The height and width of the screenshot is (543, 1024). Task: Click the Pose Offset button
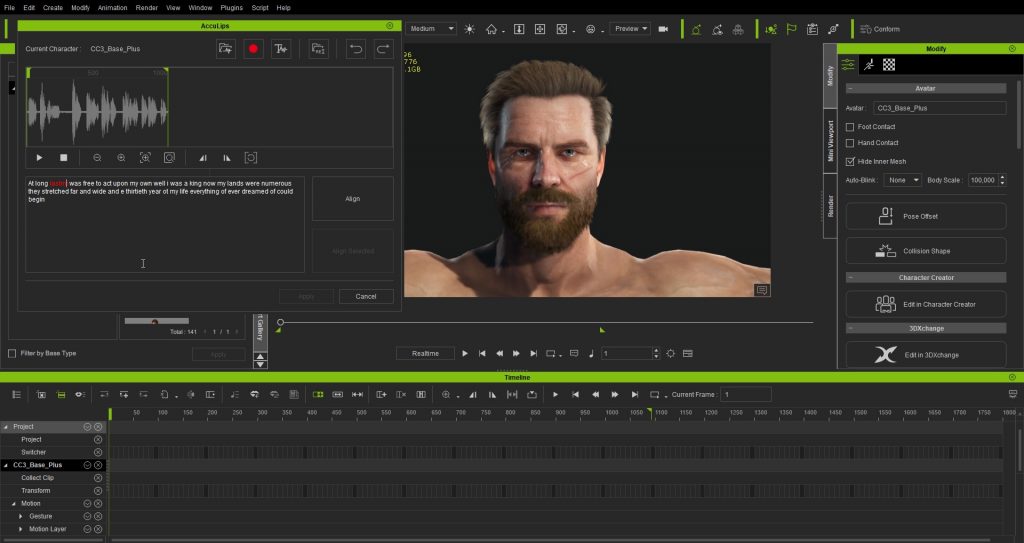(x=925, y=216)
